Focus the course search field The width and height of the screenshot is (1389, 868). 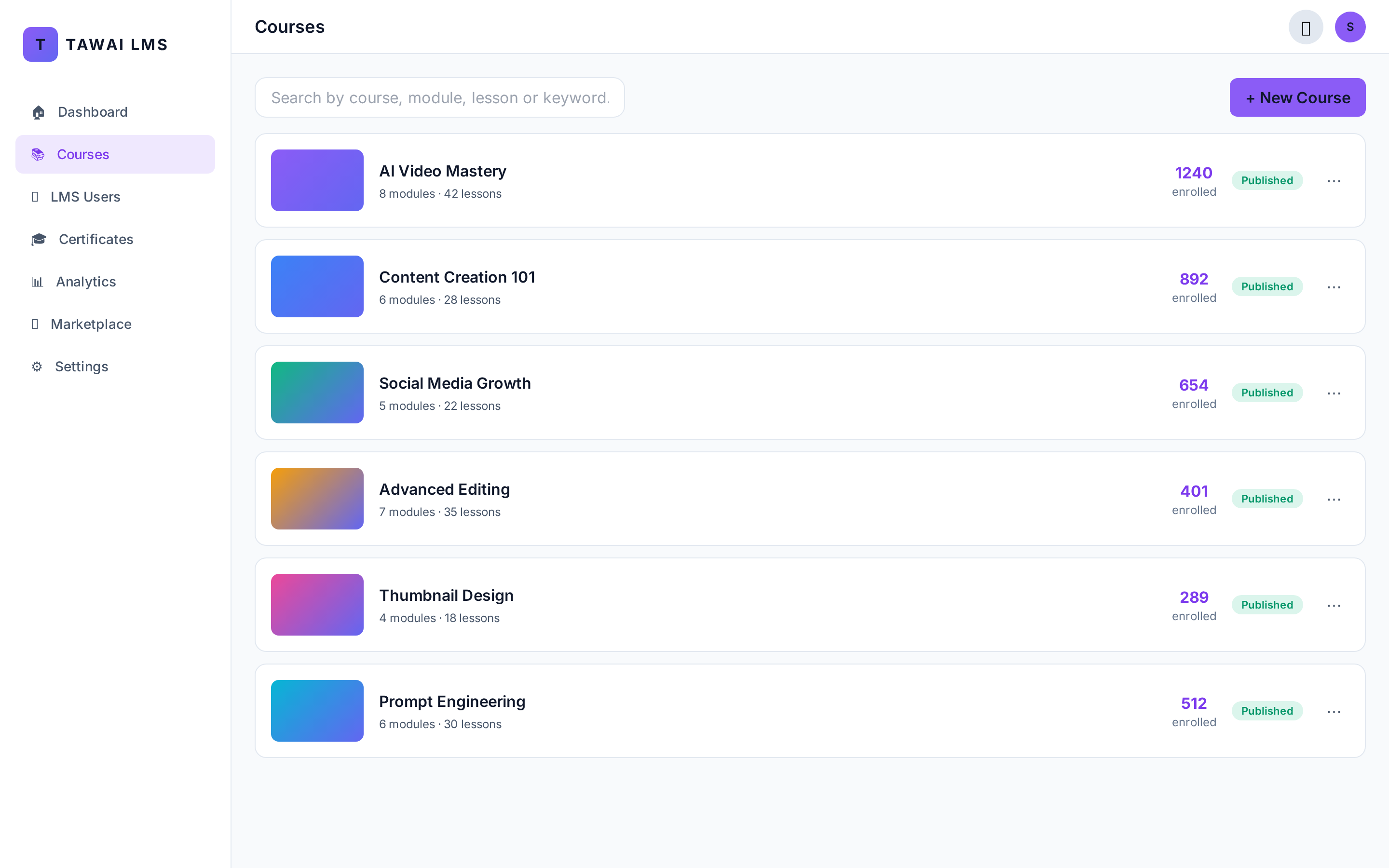tap(440, 97)
